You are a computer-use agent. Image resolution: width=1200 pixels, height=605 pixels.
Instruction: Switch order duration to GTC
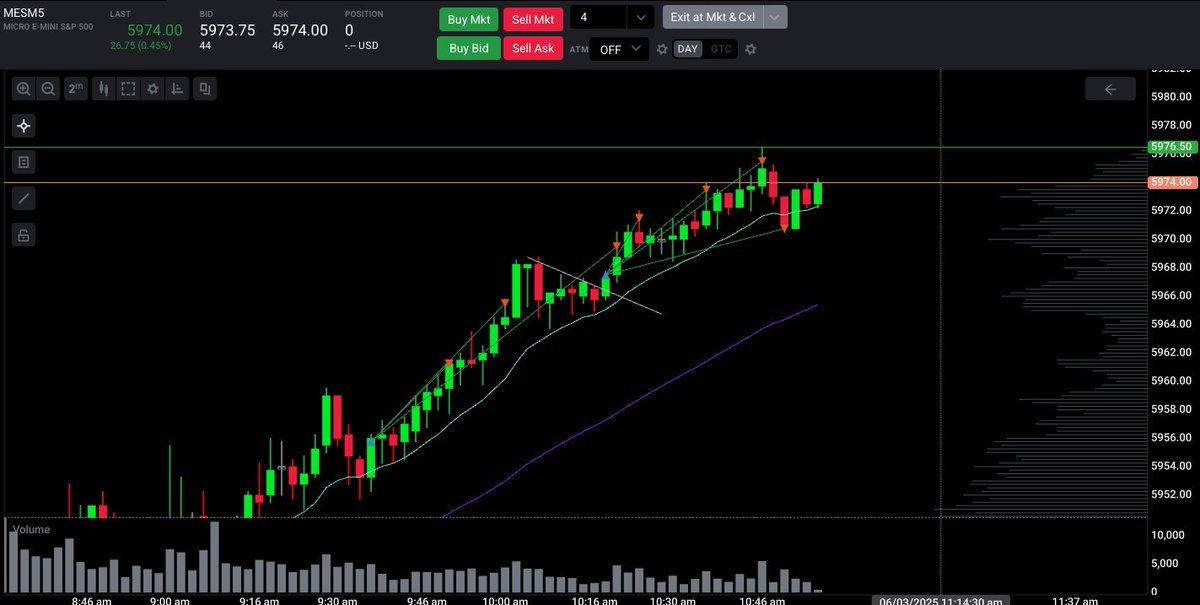pyautogui.click(x=718, y=48)
